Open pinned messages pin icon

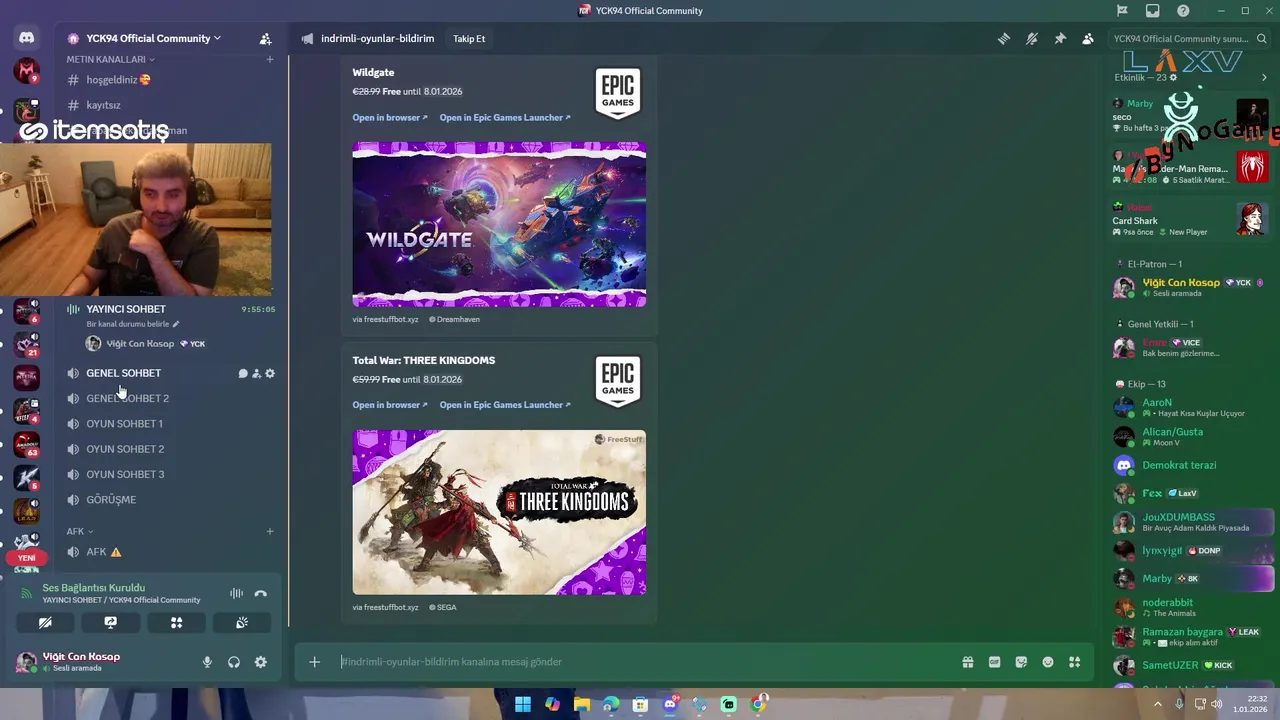click(1060, 39)
